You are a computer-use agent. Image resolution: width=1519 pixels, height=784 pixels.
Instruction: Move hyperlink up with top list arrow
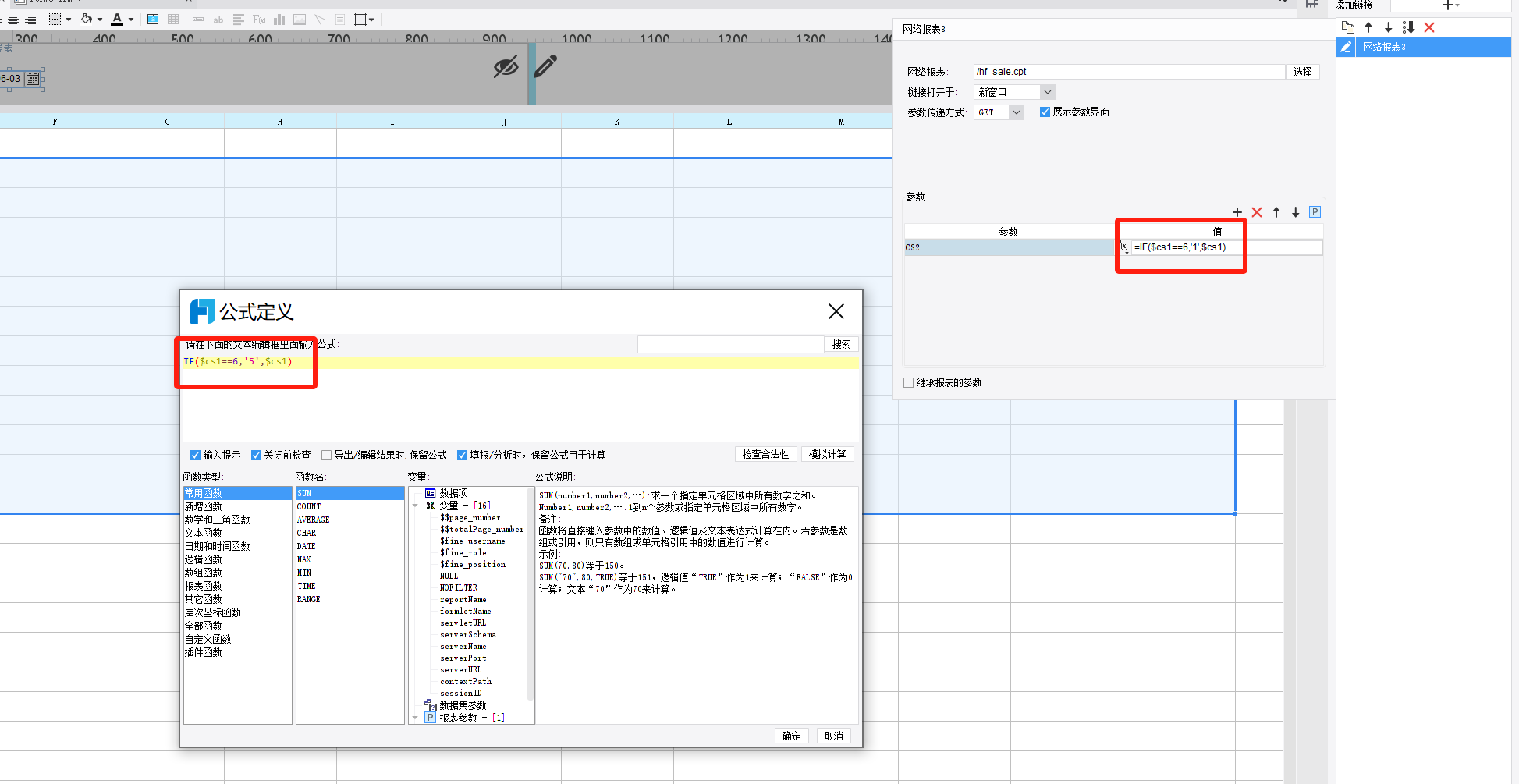[x=1368, y=27]
